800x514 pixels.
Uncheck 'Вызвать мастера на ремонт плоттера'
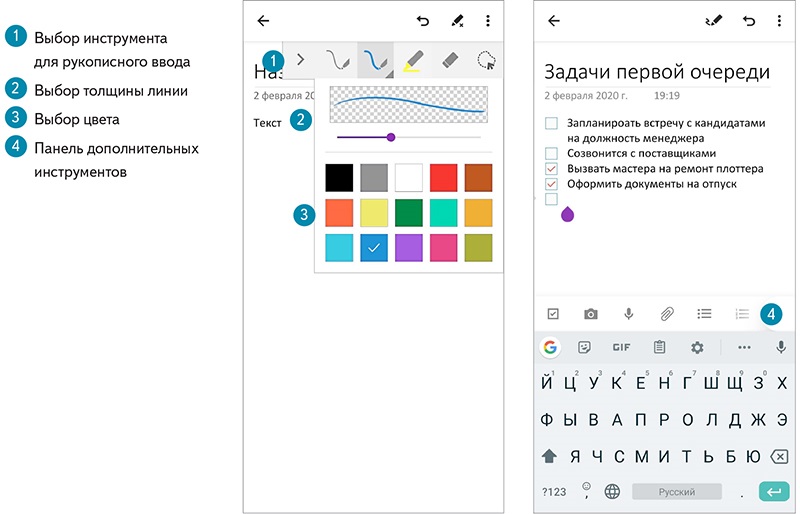pos(551,170)
